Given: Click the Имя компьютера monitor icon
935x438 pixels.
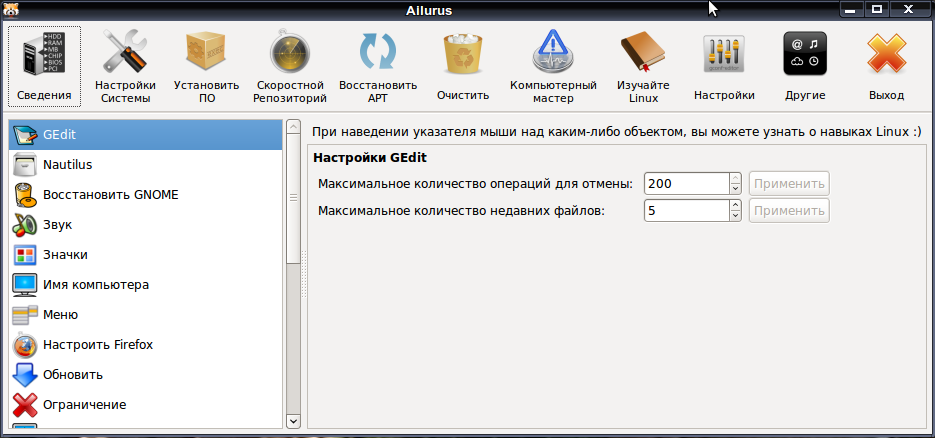Looking at the screenshot, I should click(24, 285).
